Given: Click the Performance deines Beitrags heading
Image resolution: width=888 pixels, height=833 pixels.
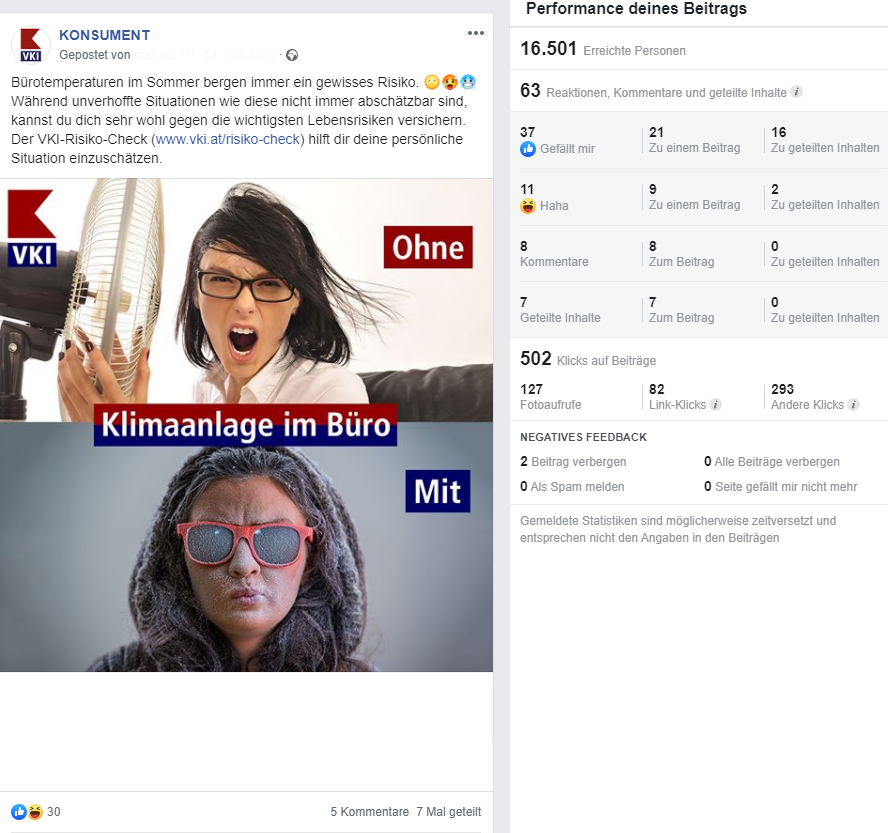Looking at the screenshot, I should click(637, 8).
